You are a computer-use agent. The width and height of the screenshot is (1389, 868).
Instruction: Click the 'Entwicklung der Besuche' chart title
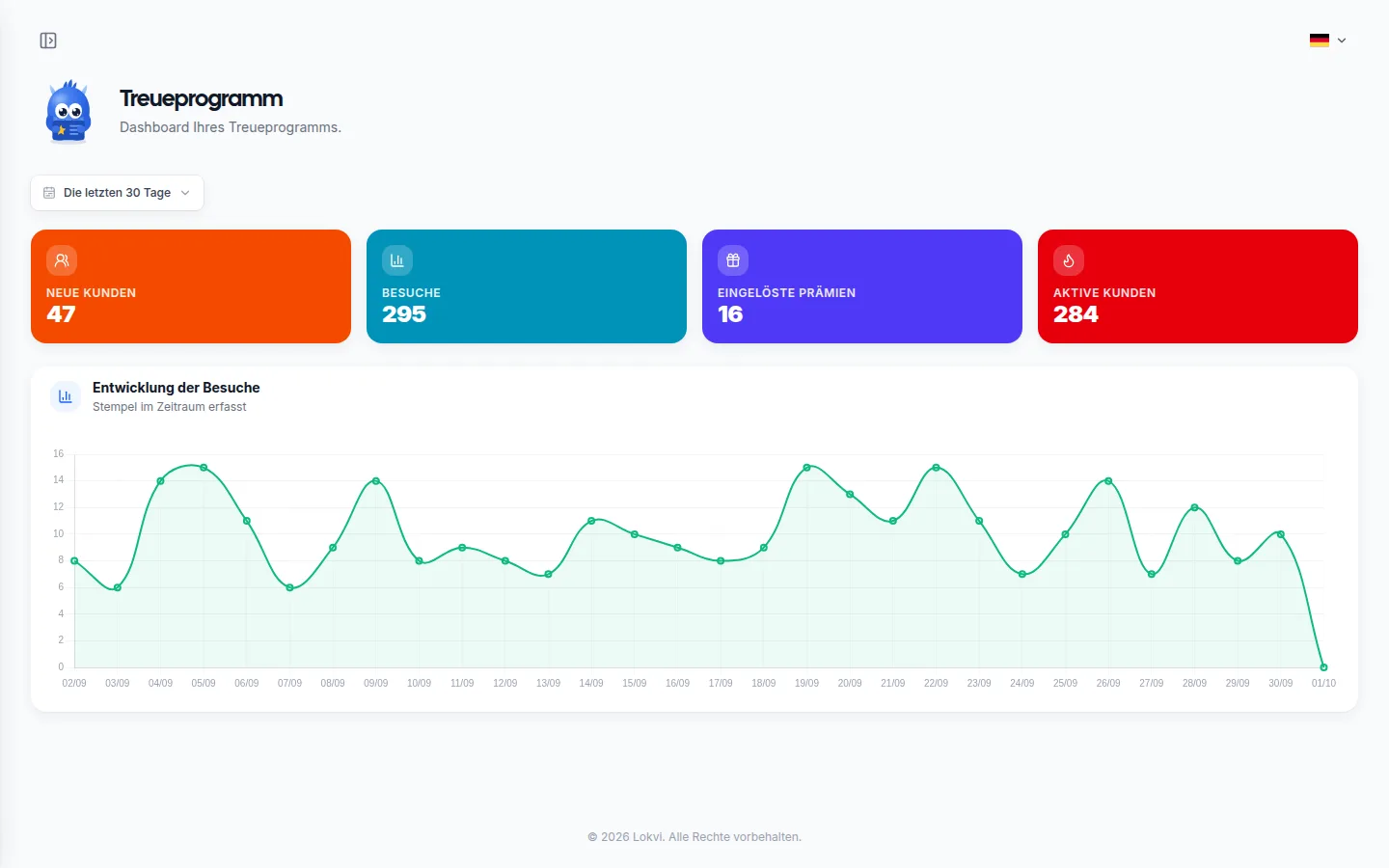[177, 388]
